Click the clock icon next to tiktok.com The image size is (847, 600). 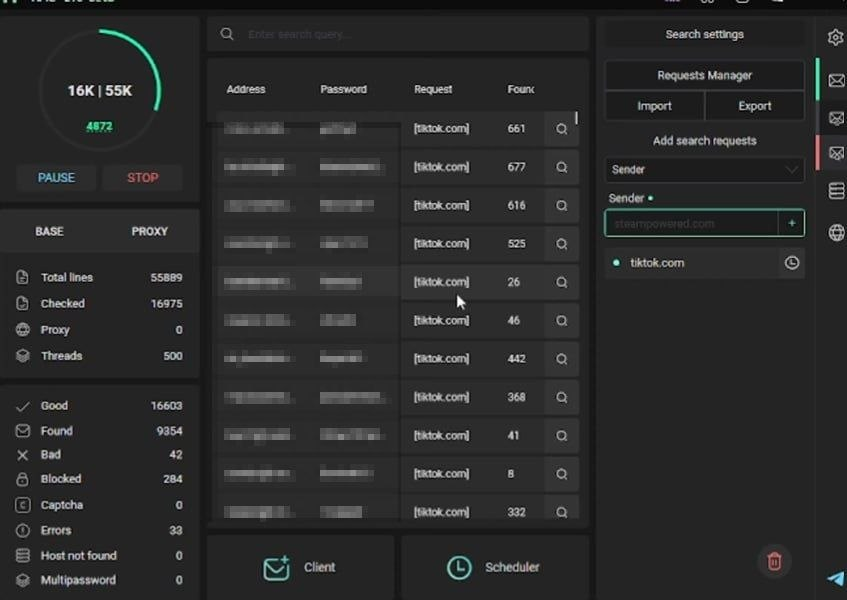coord(791,263)
